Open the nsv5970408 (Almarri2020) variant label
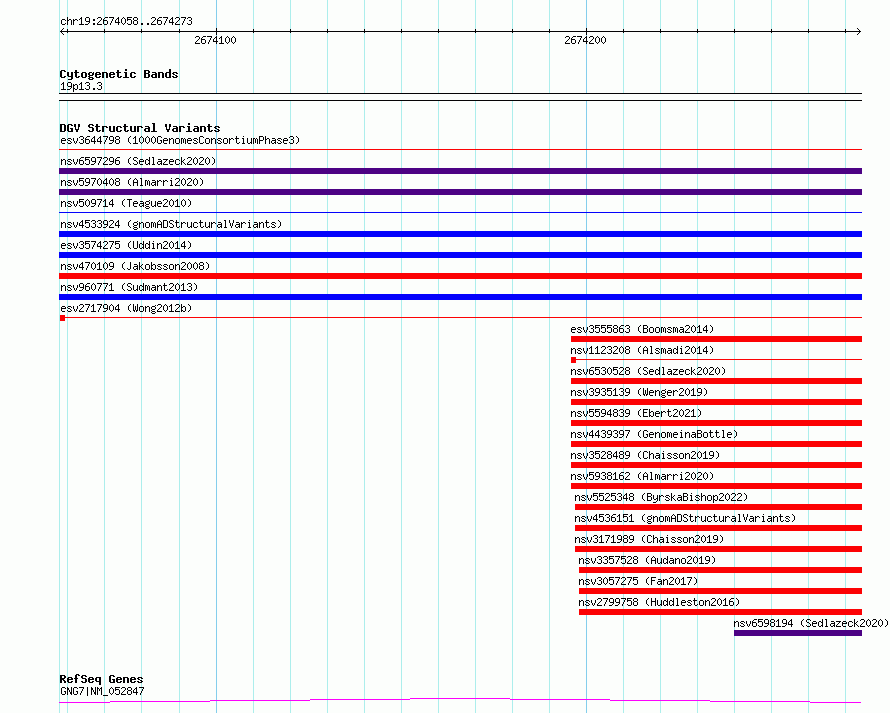The width and height of the screenshot is (890, 713). [x=132, y=182]
